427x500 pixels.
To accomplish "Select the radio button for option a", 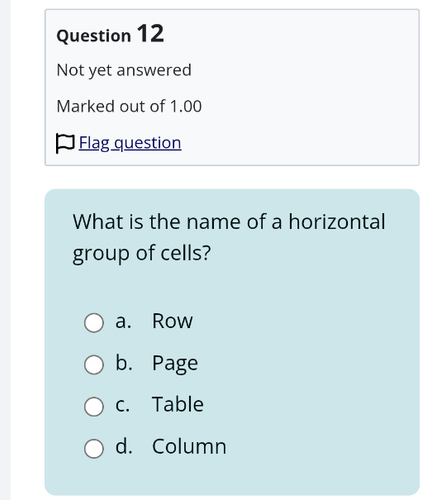I will point(94,323).
